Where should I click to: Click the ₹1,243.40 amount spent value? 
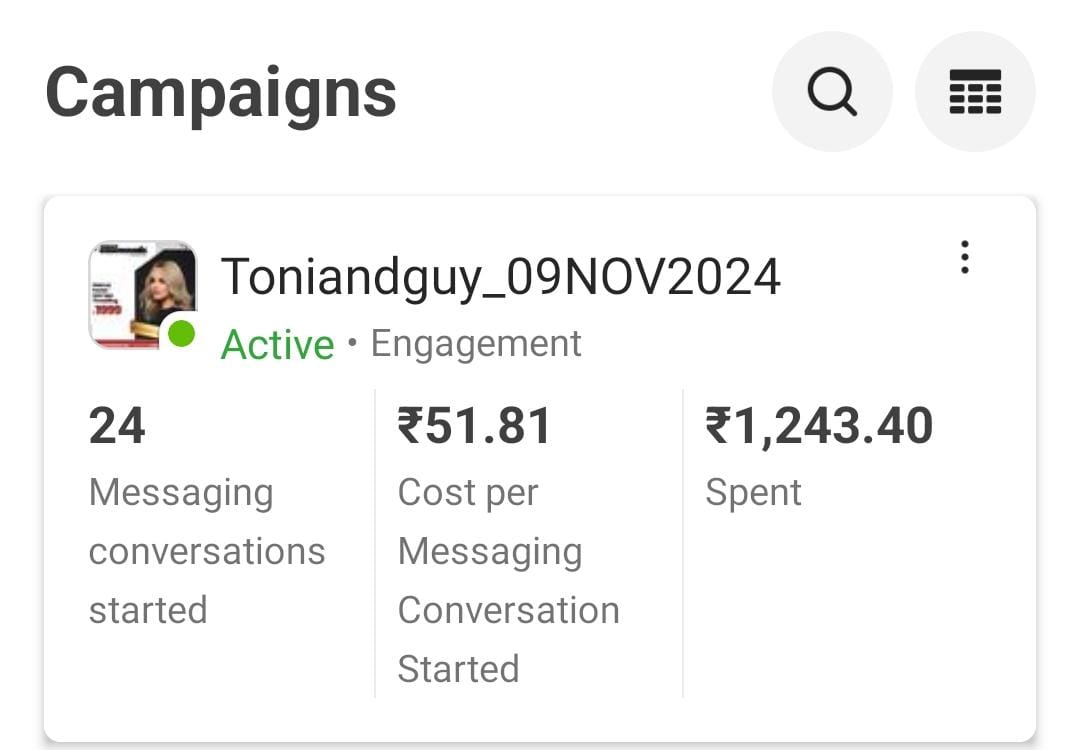click(x=819, y=426)
